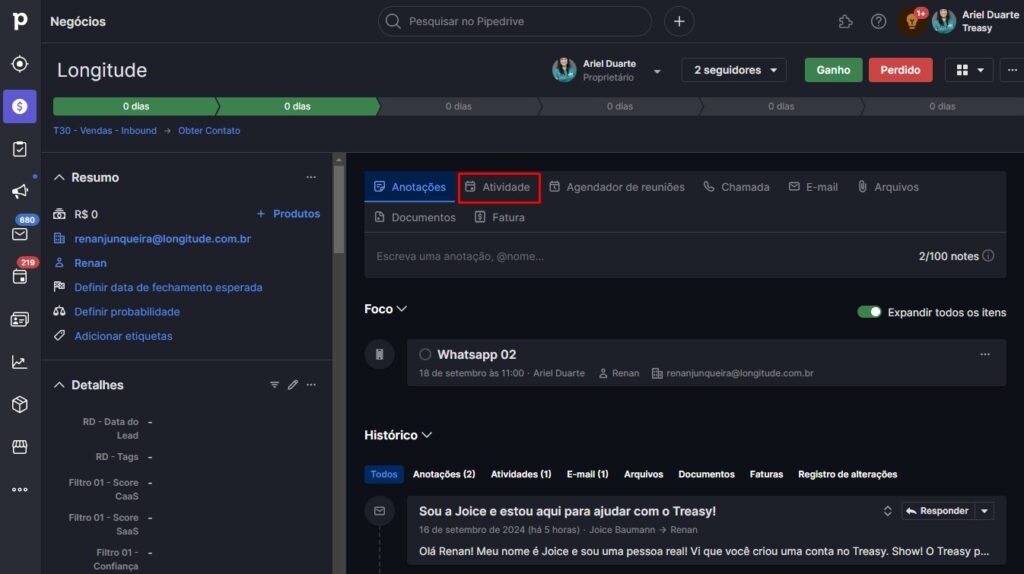
Task: Open Campaigns megaphone icon in sidebar
Action: tap(20, 191)
